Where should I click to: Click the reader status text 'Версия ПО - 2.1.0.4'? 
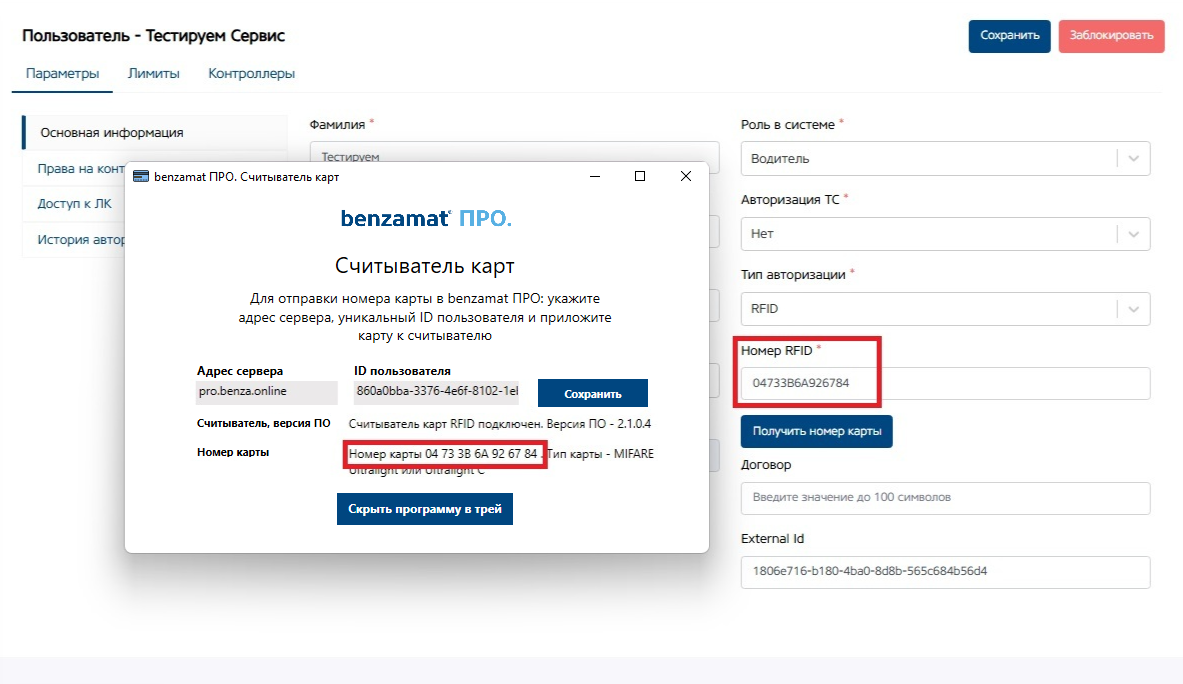(598, 424)
